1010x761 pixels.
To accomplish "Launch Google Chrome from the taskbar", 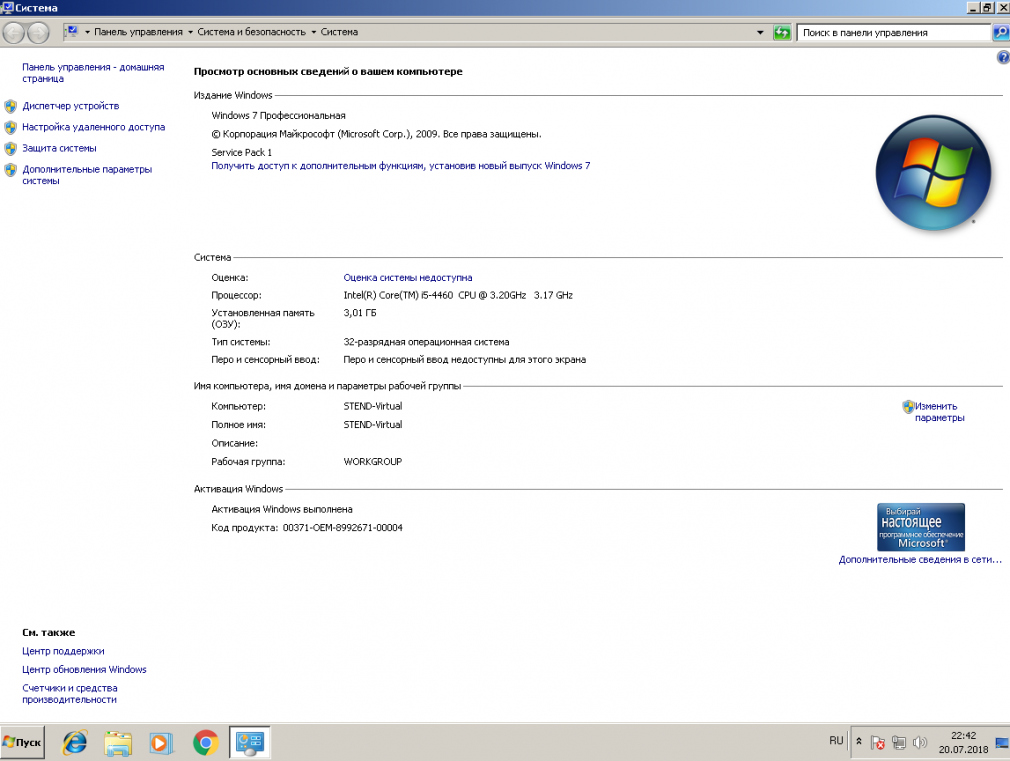I will [205, 743].
